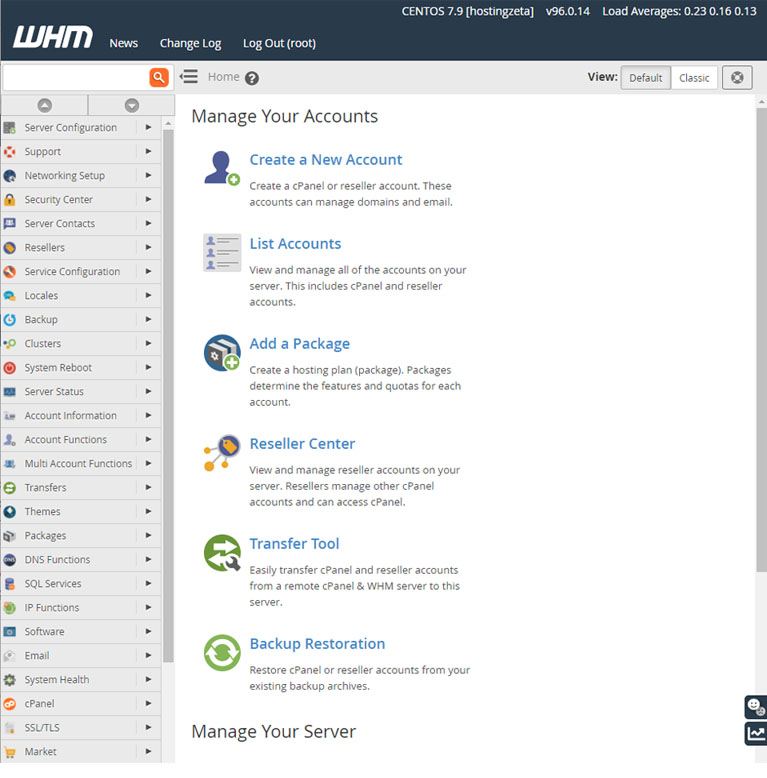Viewport: 767px width, 778px height.
Task: Click the orange search magnifier button
Action: [159, 77]
